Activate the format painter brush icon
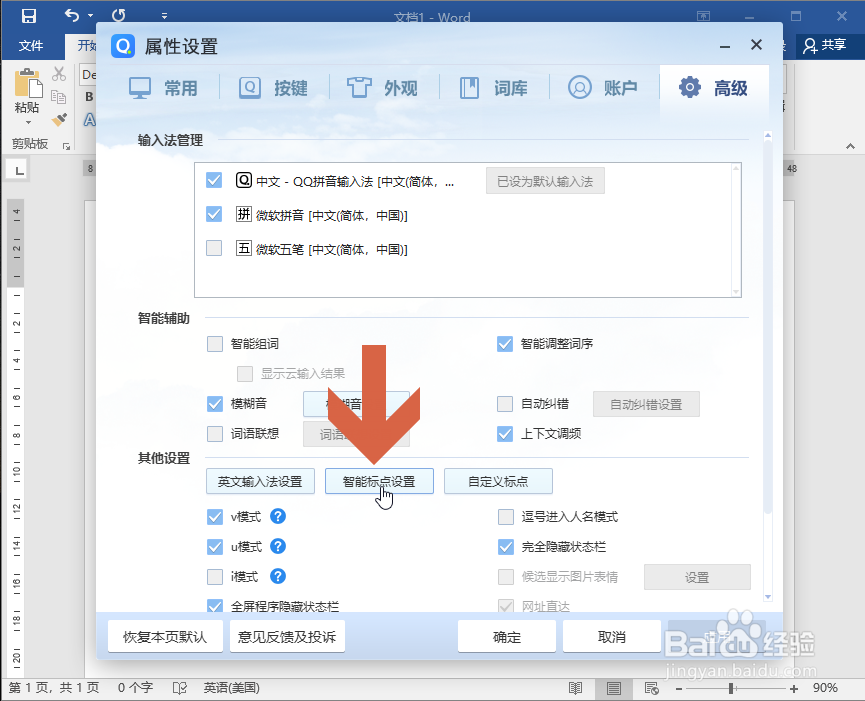Image resolution: width=865 pixels, height=701 pixels. click(x=58, y=119)
